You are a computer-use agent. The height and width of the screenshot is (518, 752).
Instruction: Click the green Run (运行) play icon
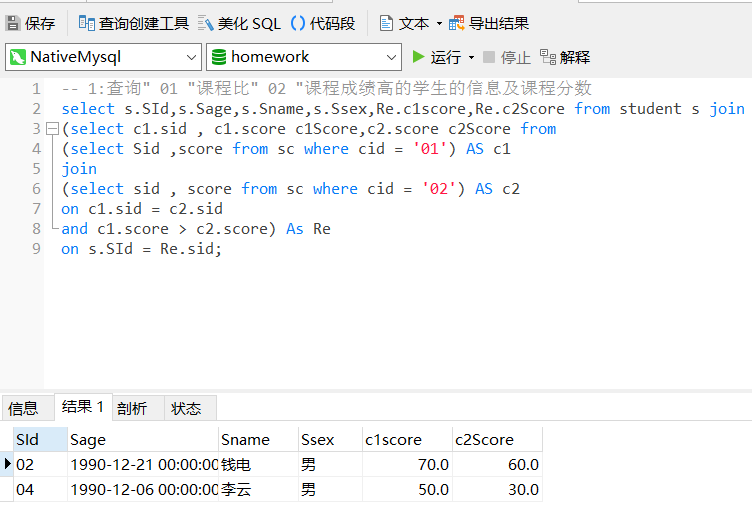(418, 57)
